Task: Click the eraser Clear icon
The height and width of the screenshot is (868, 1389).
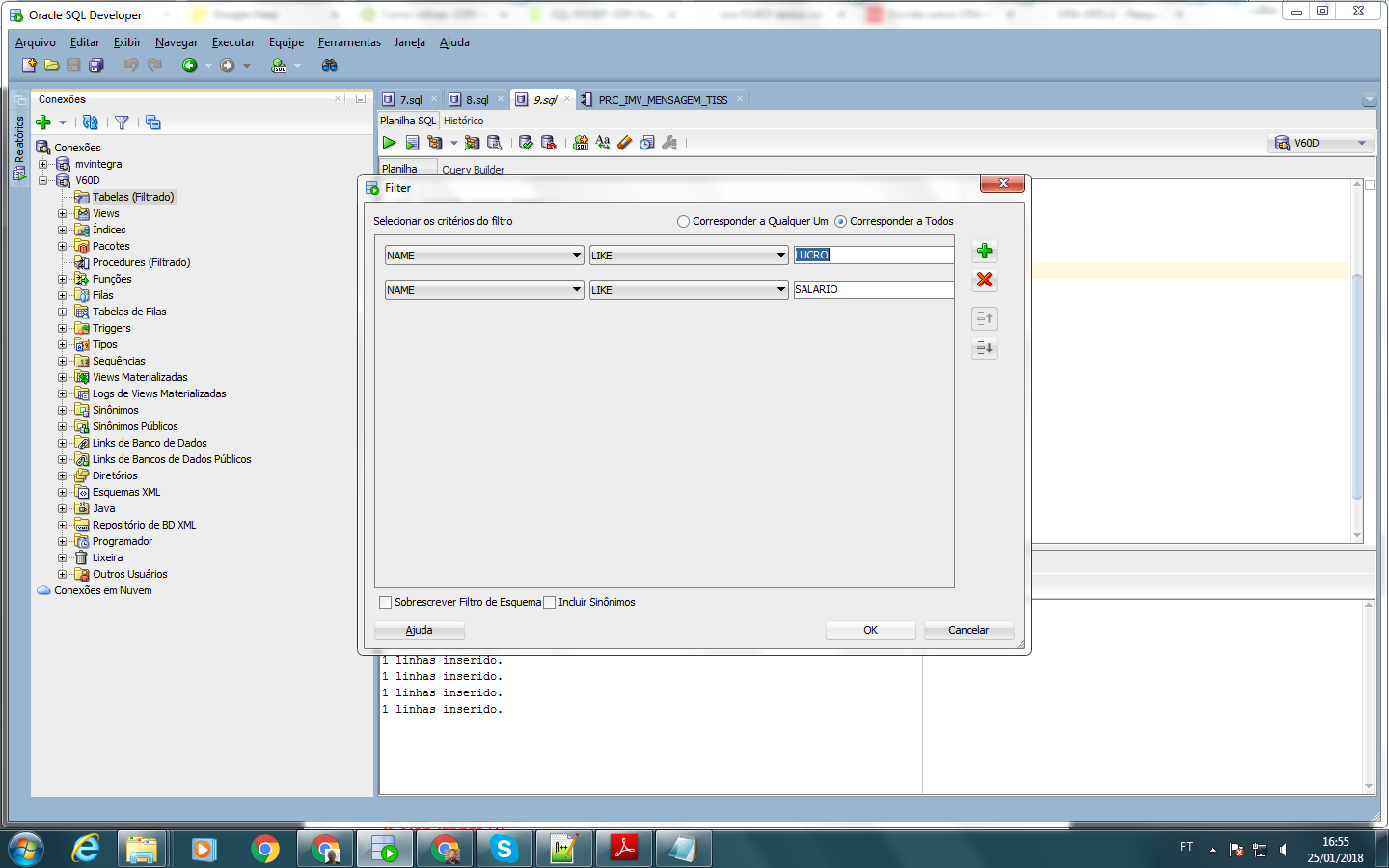Action: 625,143
